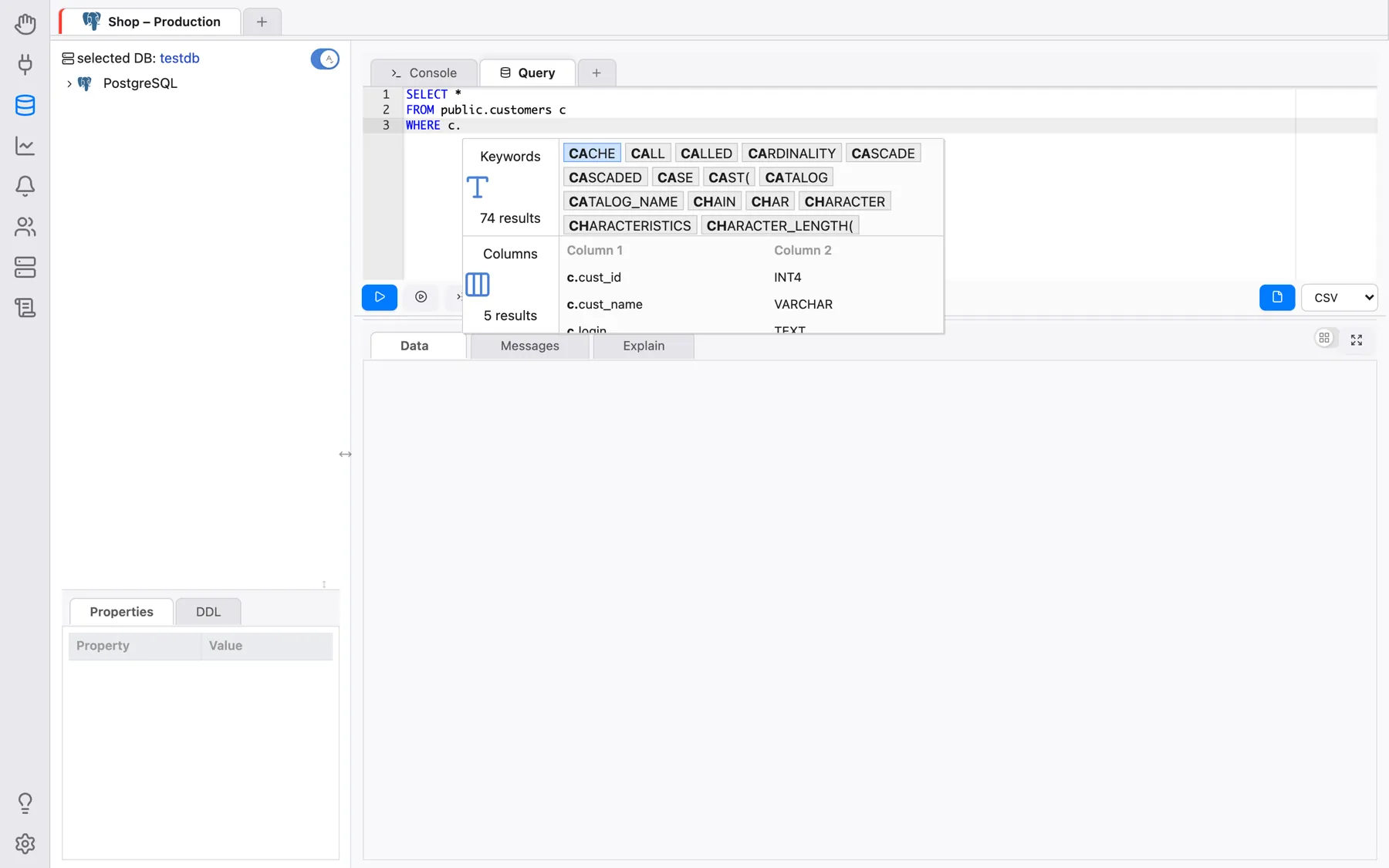Screen dimensions: 1389x868
Task: Open the hand icon in left sidebar
Action: (25, 24)
